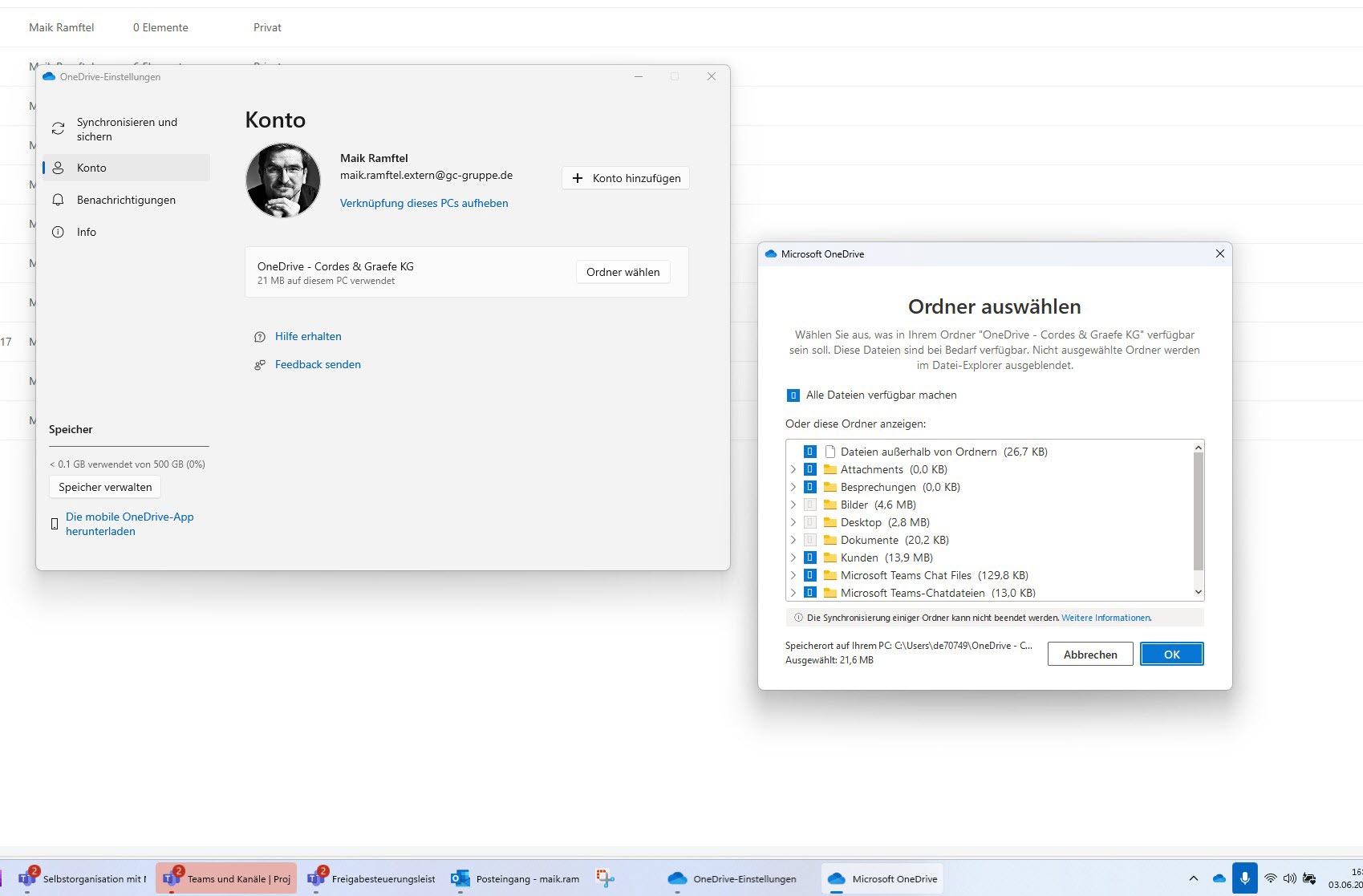Click the bell icon for Benachrichtigungen
The width and height of the screenshot is (1363, 896).
tap(58, 200)
